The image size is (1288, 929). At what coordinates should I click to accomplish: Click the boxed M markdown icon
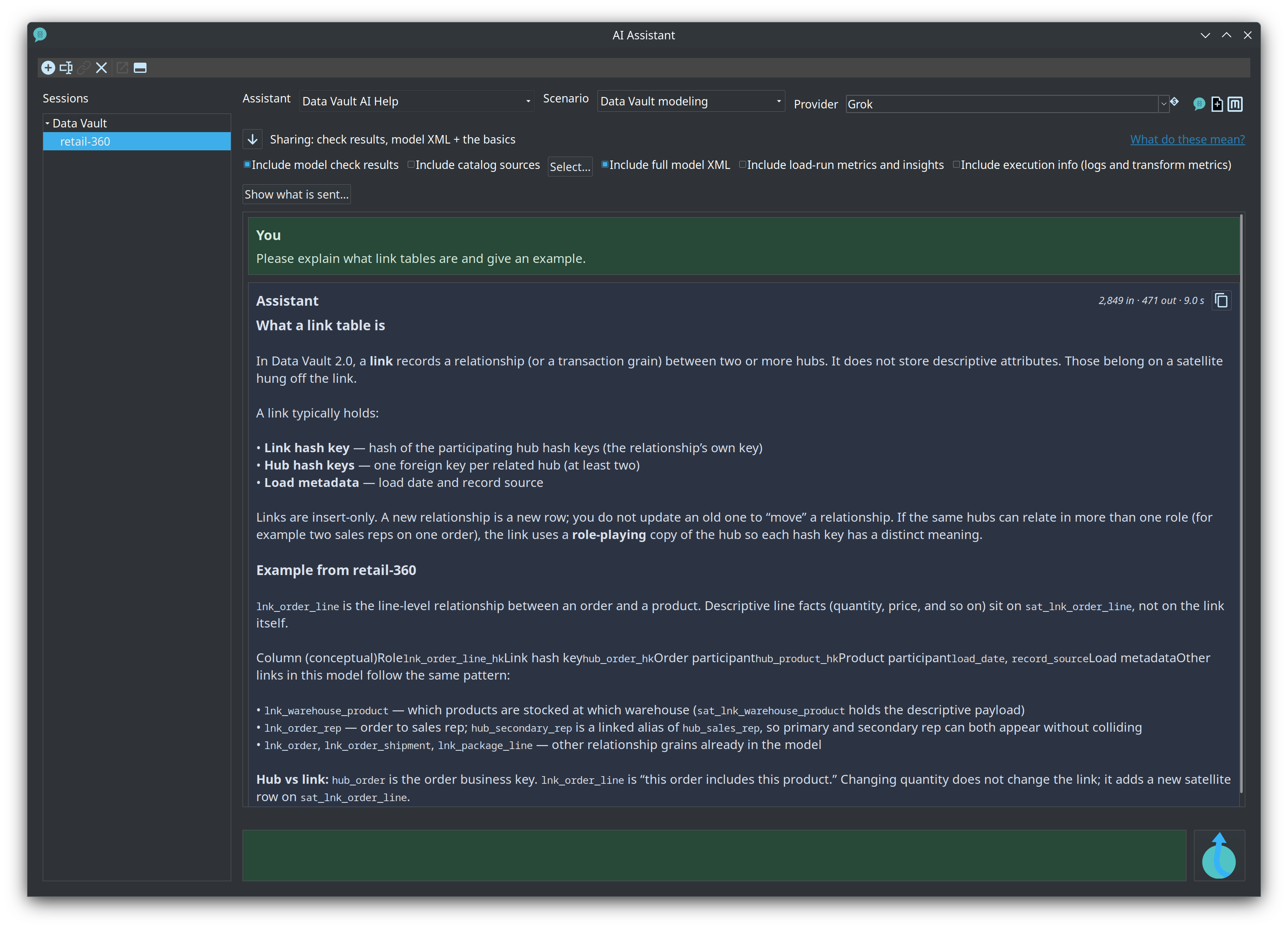pos(1235,104)
